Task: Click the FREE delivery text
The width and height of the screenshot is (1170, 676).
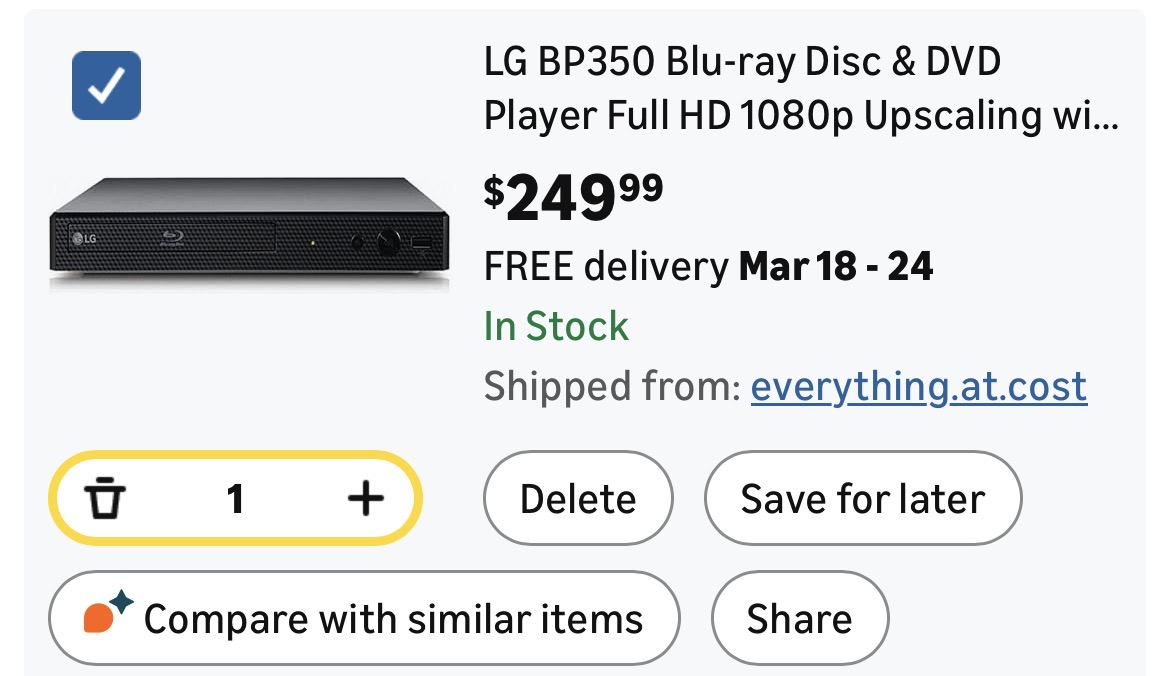Action: point(606,267)
